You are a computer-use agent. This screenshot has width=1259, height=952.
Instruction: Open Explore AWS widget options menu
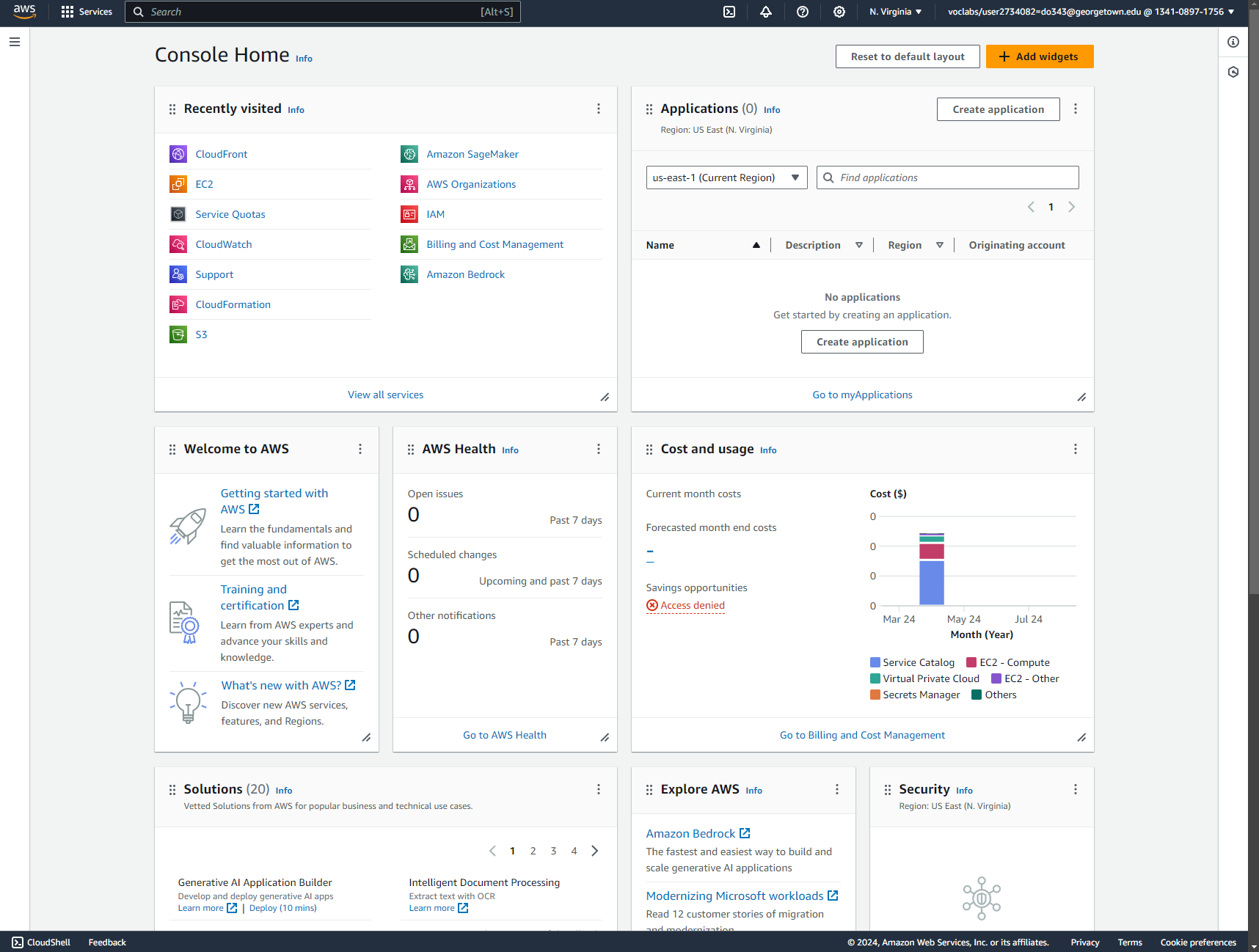[x=837, y=789]
